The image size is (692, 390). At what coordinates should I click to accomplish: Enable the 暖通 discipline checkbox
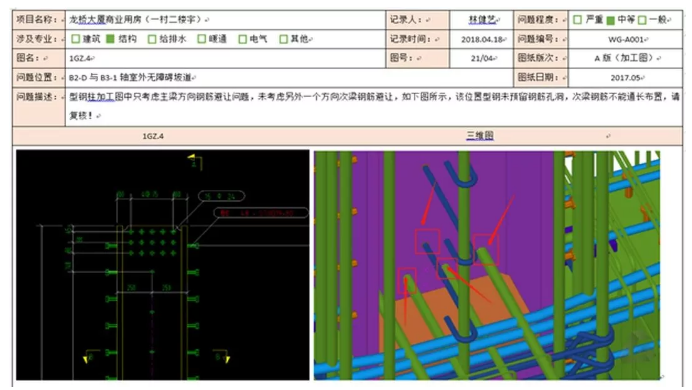click(202, 39)
